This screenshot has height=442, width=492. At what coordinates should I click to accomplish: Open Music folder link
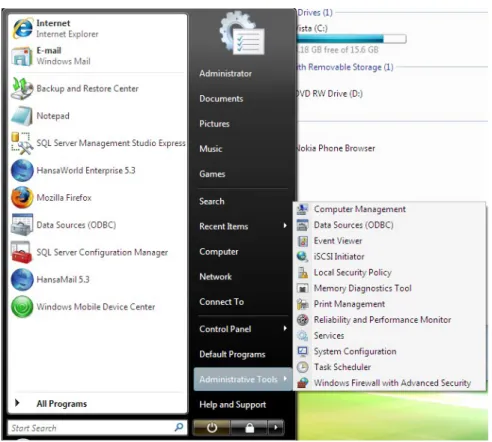point(211,149)
